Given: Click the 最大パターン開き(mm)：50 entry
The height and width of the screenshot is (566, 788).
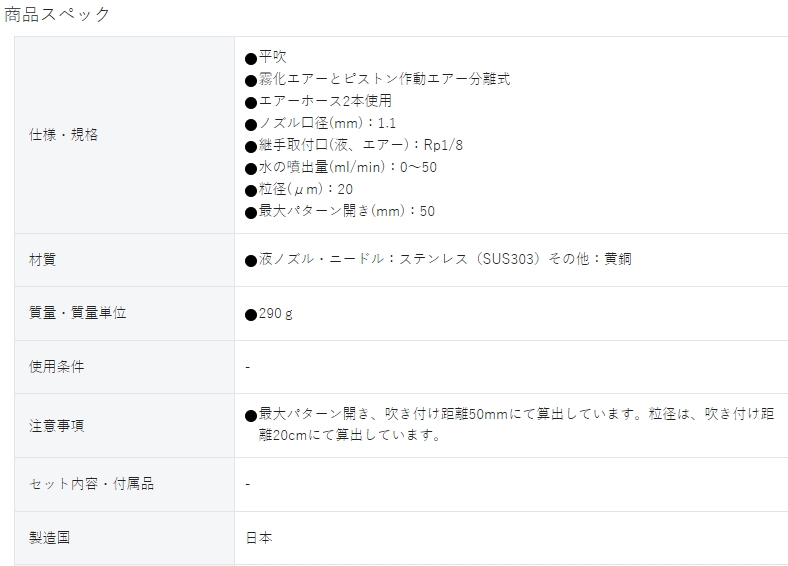Looking at the screenshot, I should (x=340, y=211).
